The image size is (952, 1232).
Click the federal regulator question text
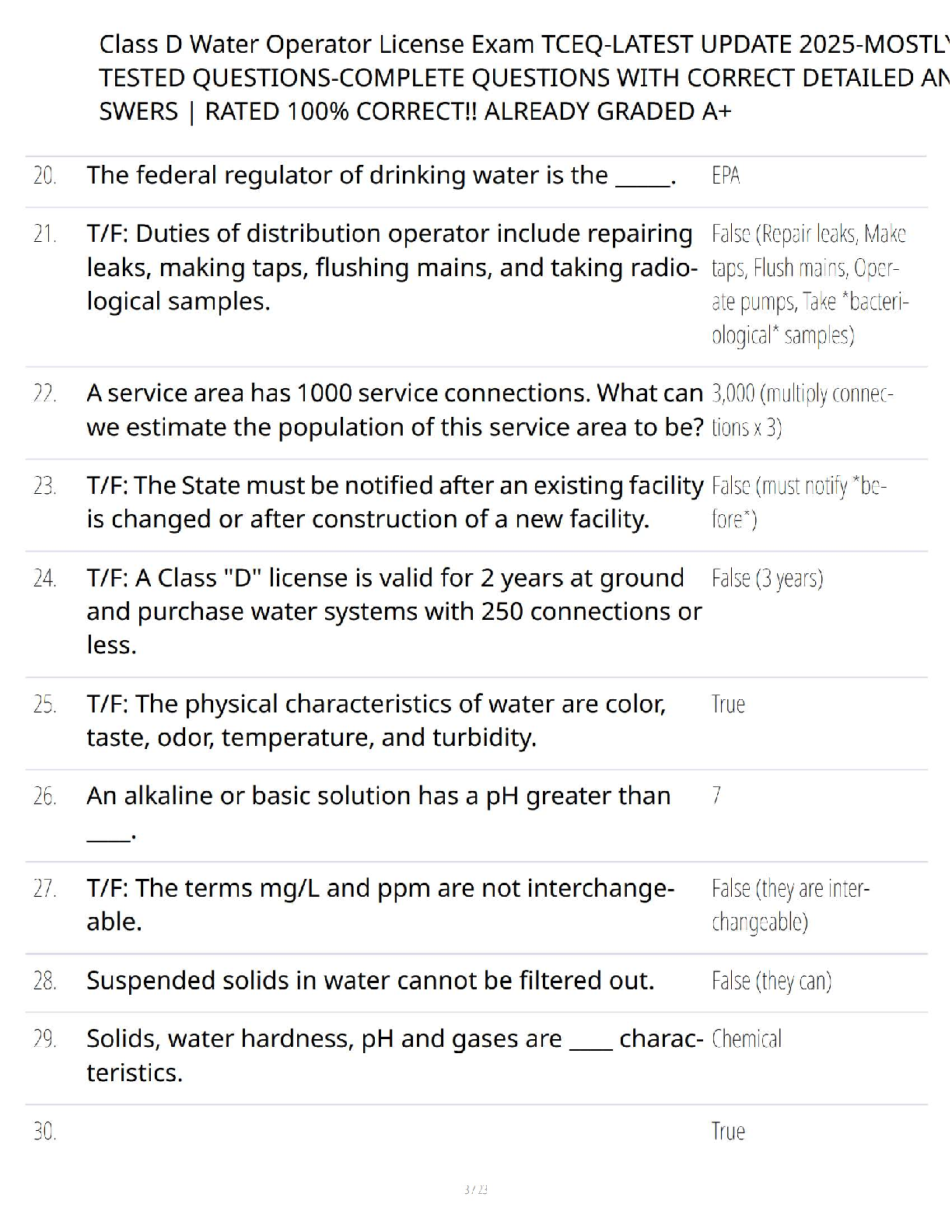[381, 176]
